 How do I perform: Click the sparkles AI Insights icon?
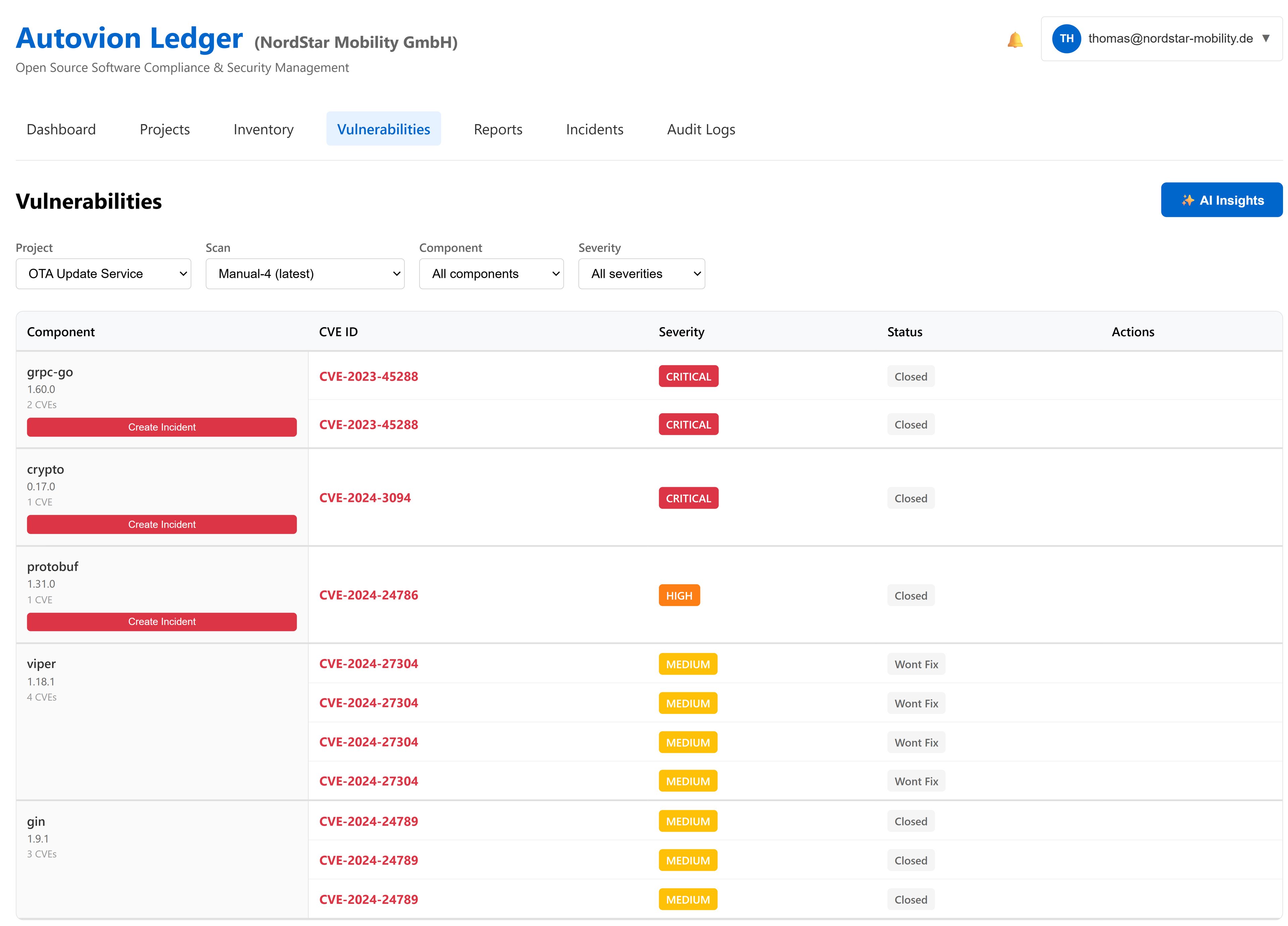(x=1189, y=199)
